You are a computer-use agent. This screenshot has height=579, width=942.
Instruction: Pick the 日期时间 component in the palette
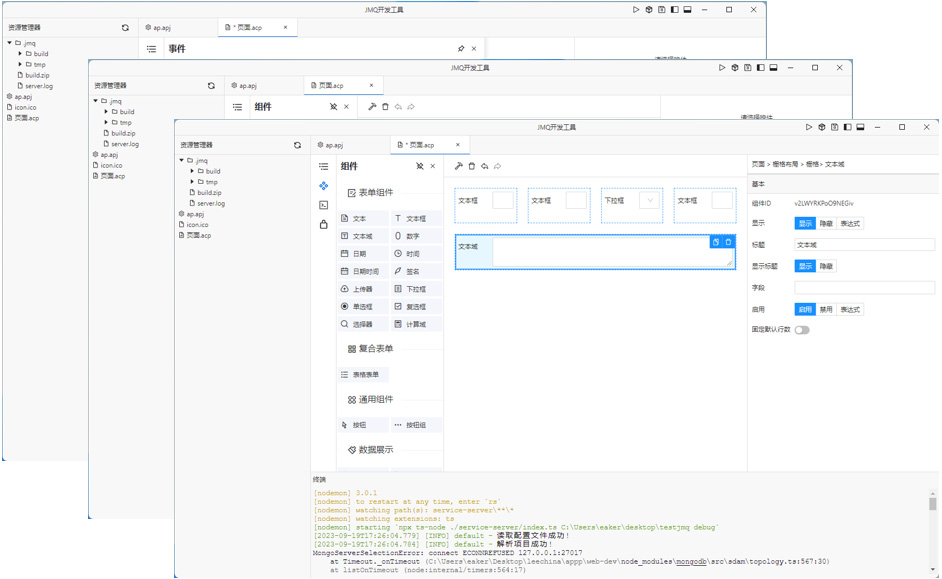pos(363,271)
